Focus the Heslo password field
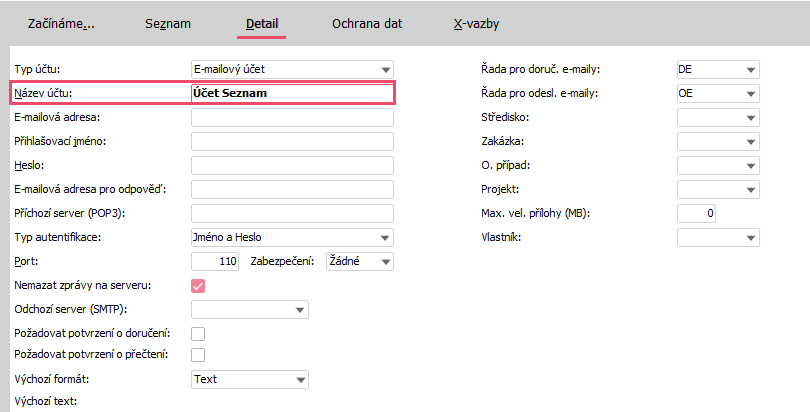Viewport: 810px width, 412px height. 292,165
